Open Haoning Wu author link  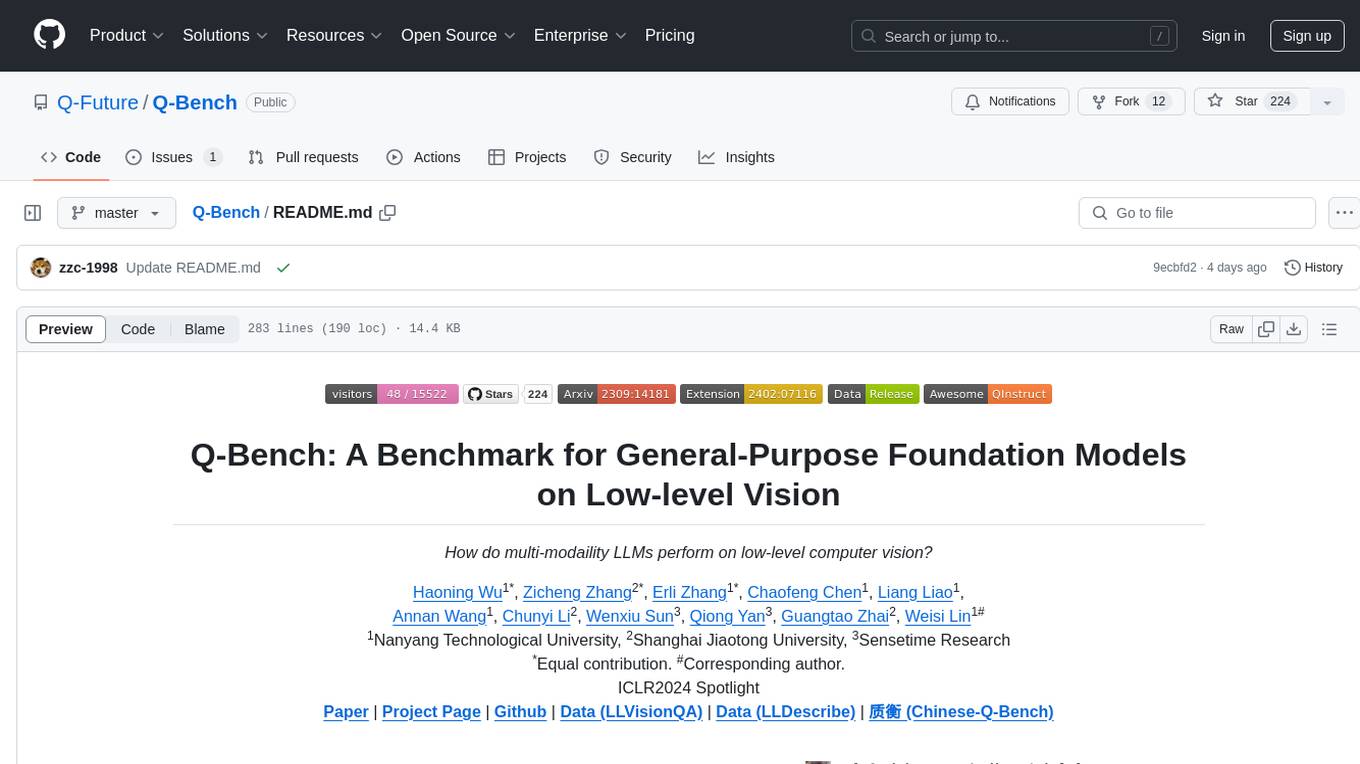tap(458, 593)
